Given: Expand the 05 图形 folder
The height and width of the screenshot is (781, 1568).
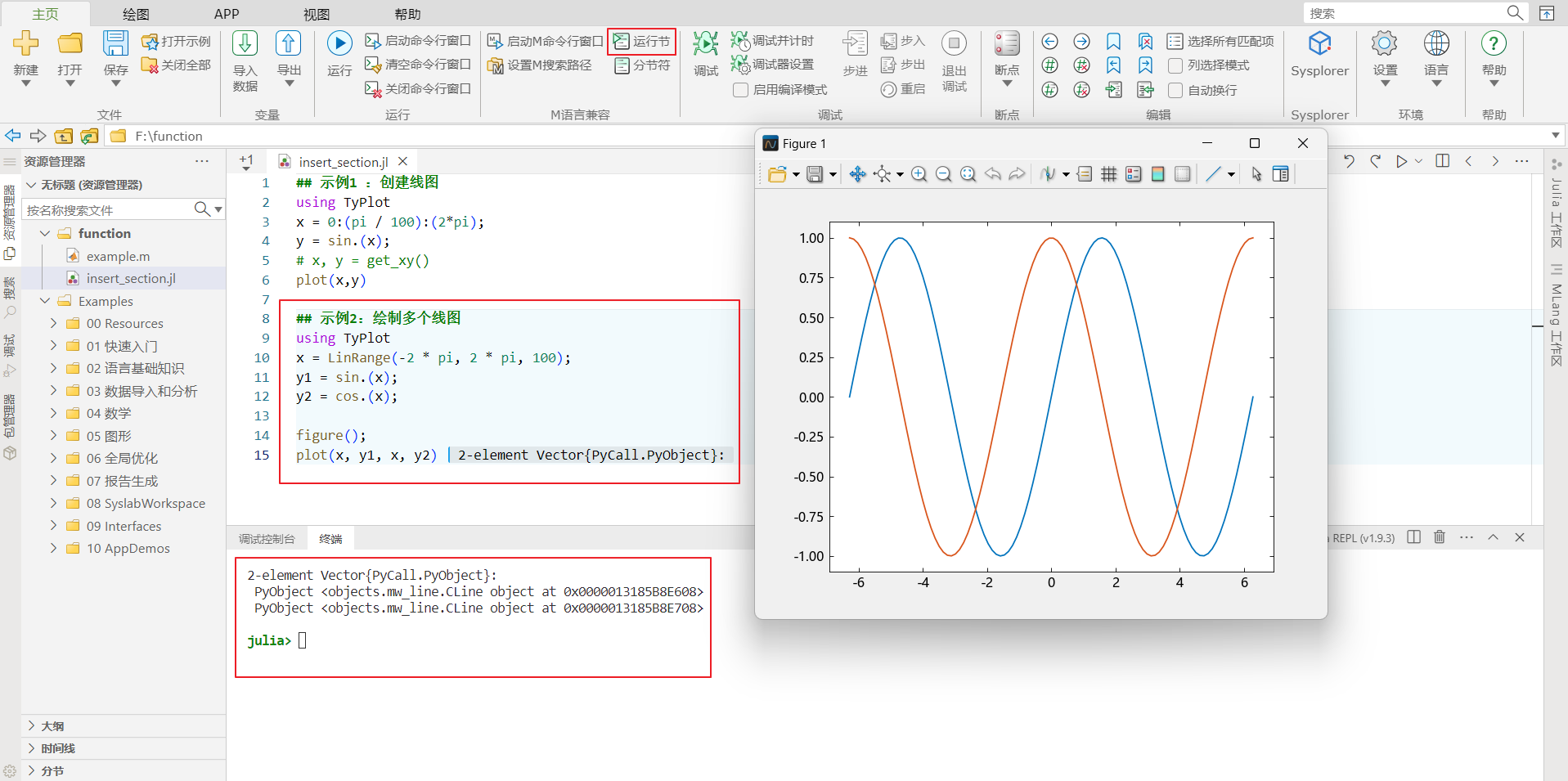Looking at the screenshot, I should tap(54, 436).
